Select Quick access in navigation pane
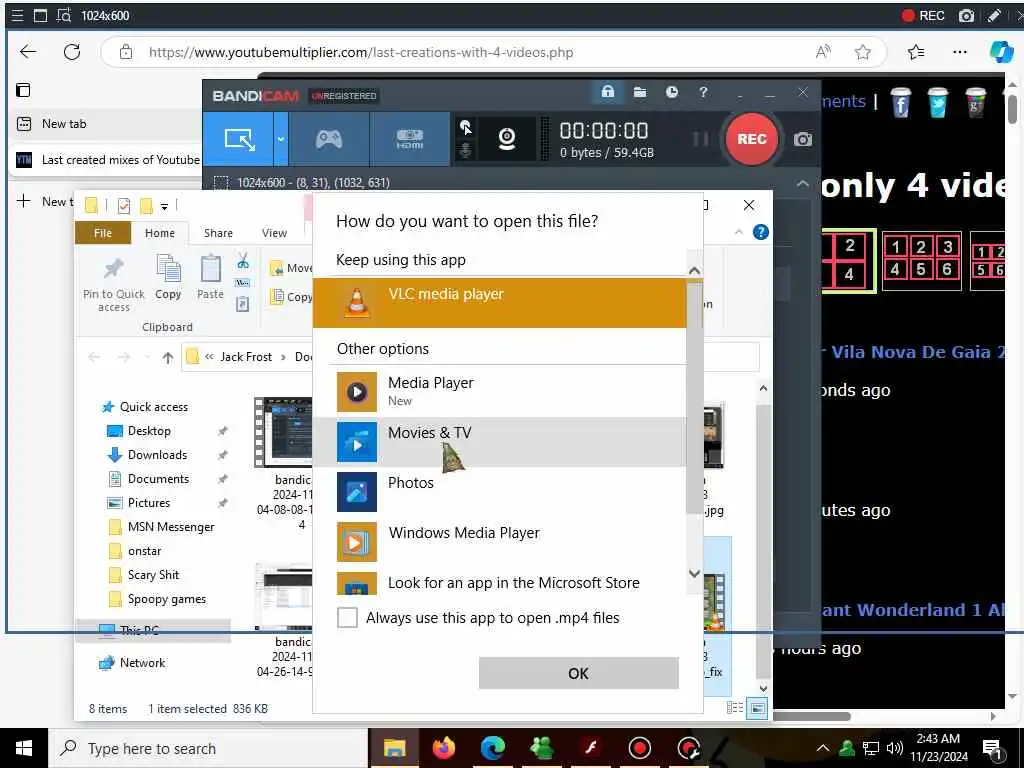Viewport: 1024px width, 768px height. 153,407
